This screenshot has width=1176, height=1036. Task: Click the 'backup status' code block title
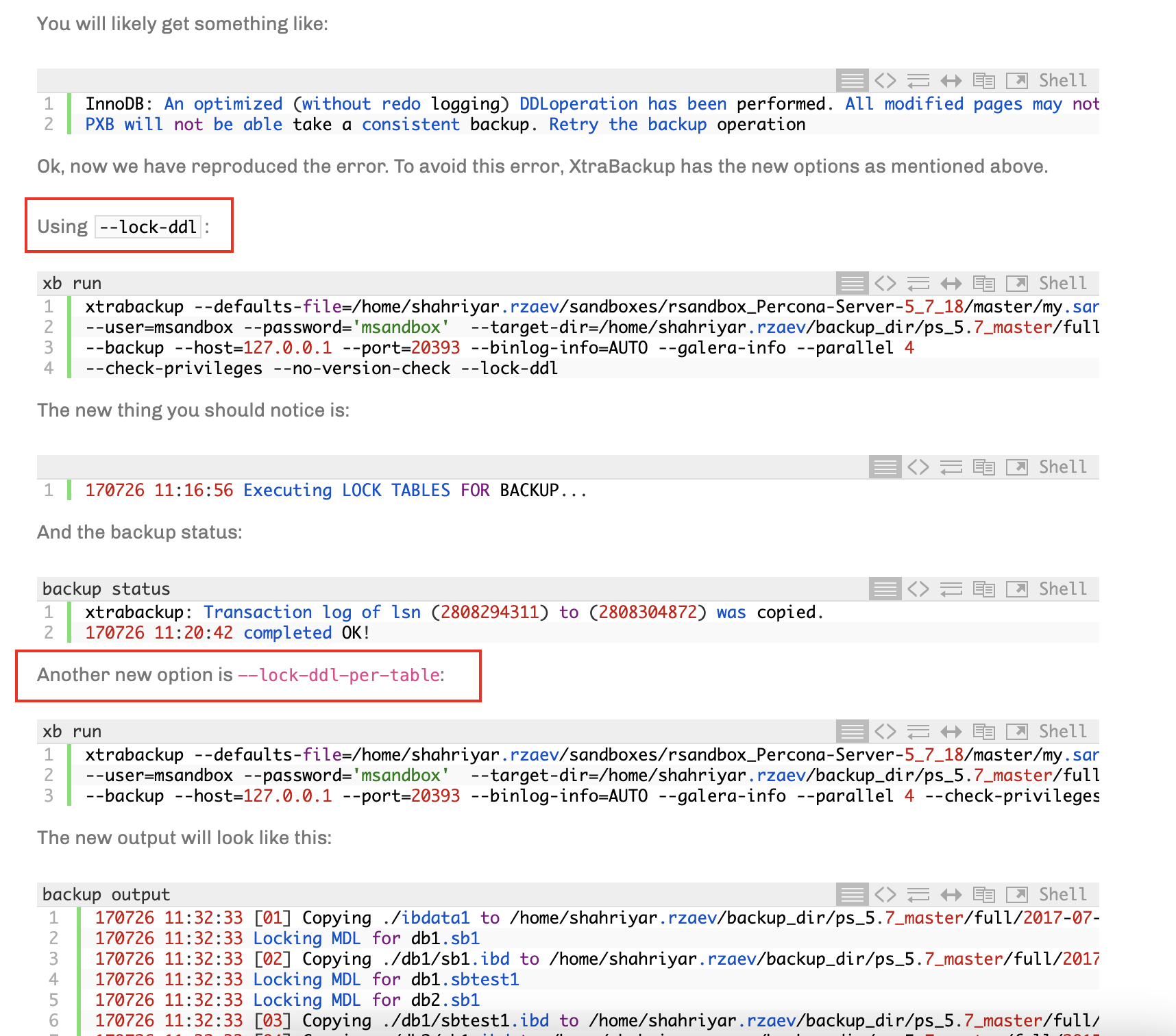coord(106,589)
